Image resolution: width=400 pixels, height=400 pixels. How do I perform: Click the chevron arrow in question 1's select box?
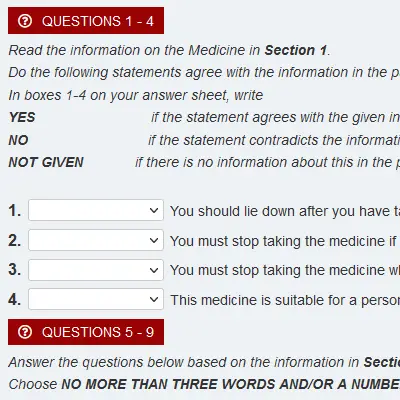154,211
